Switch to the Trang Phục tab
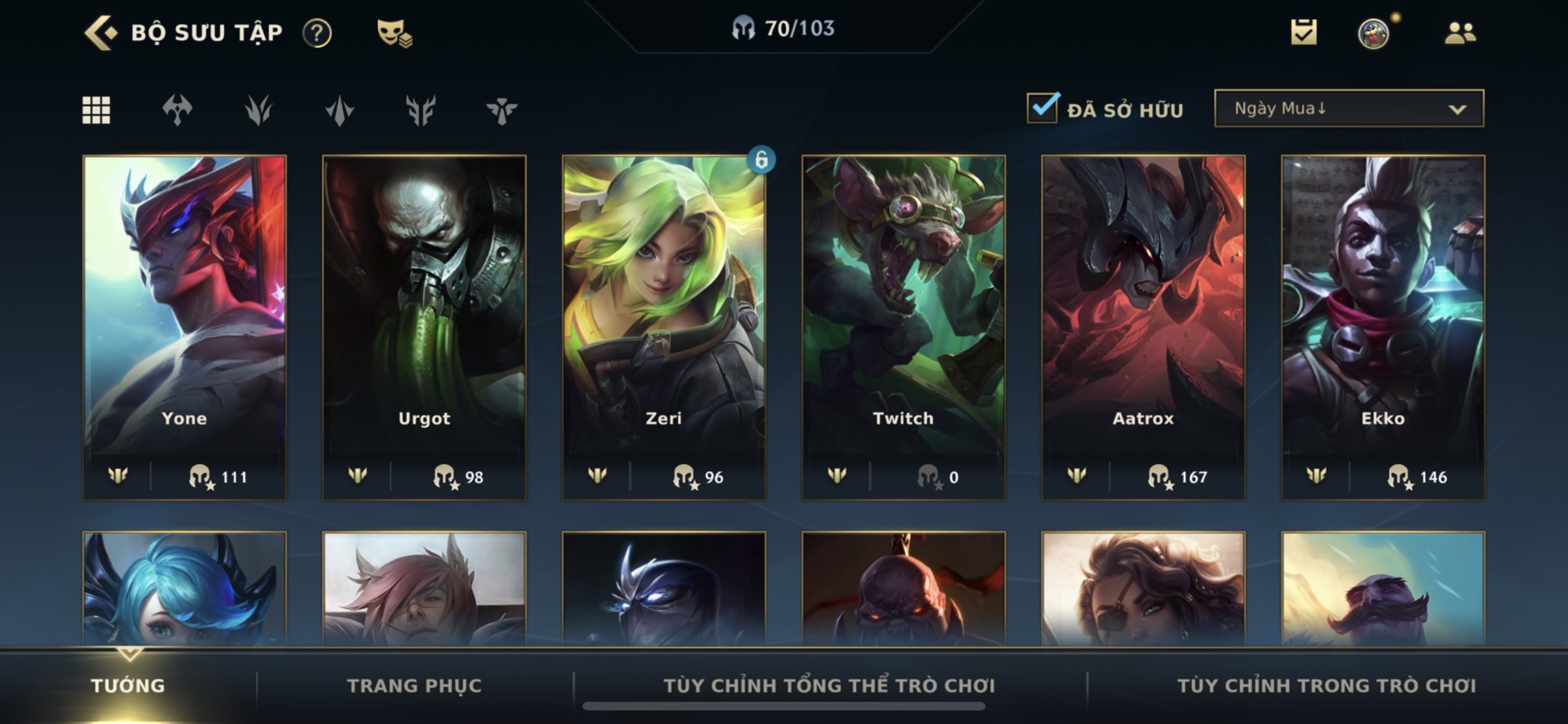 [414, 686]
